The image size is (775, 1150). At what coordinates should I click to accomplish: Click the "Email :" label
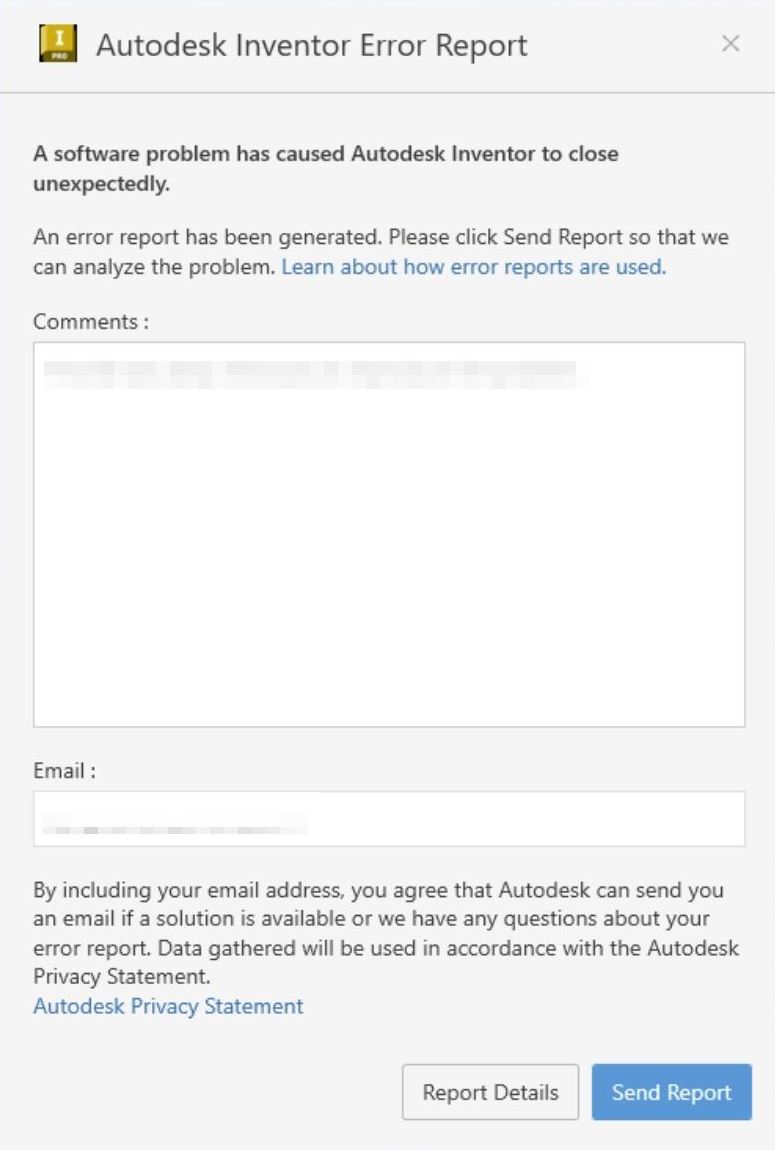click(65, 771)
